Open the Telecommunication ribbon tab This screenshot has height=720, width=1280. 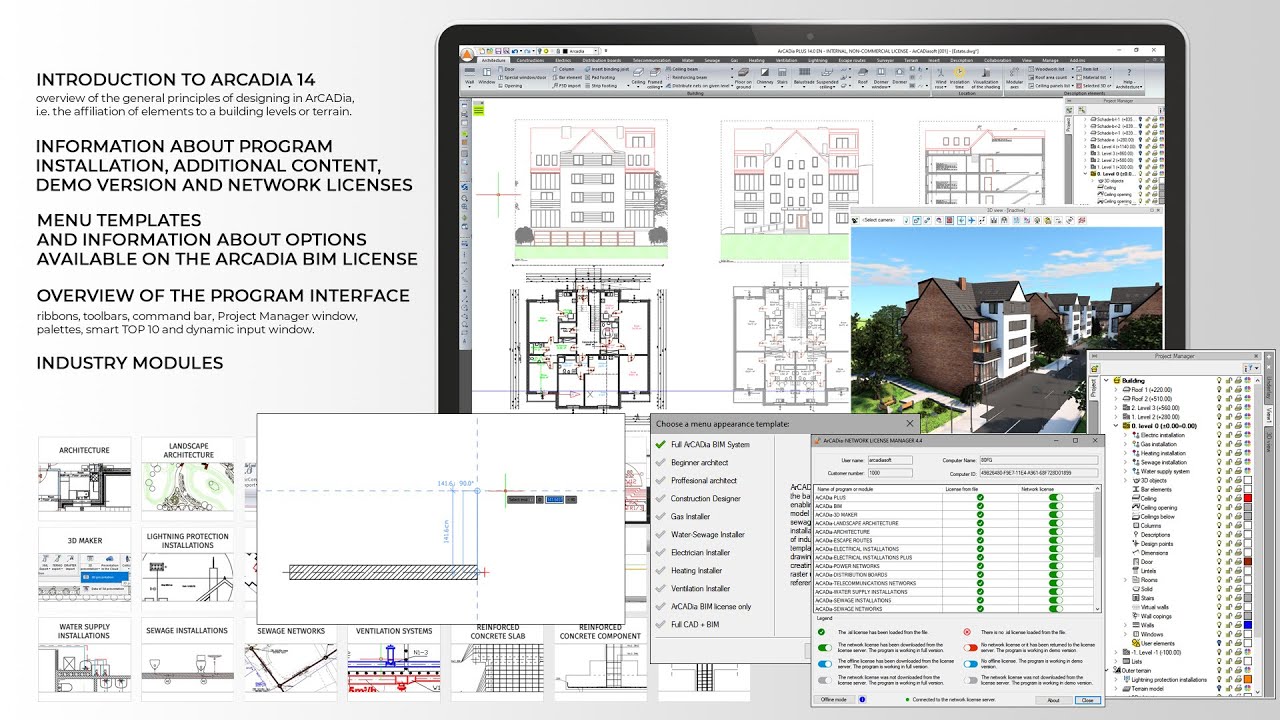(x=652, y=60)
